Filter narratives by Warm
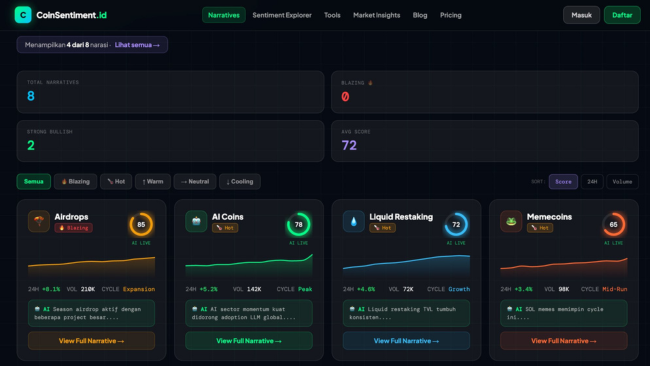The image size is (650, 366). (153, 182)
